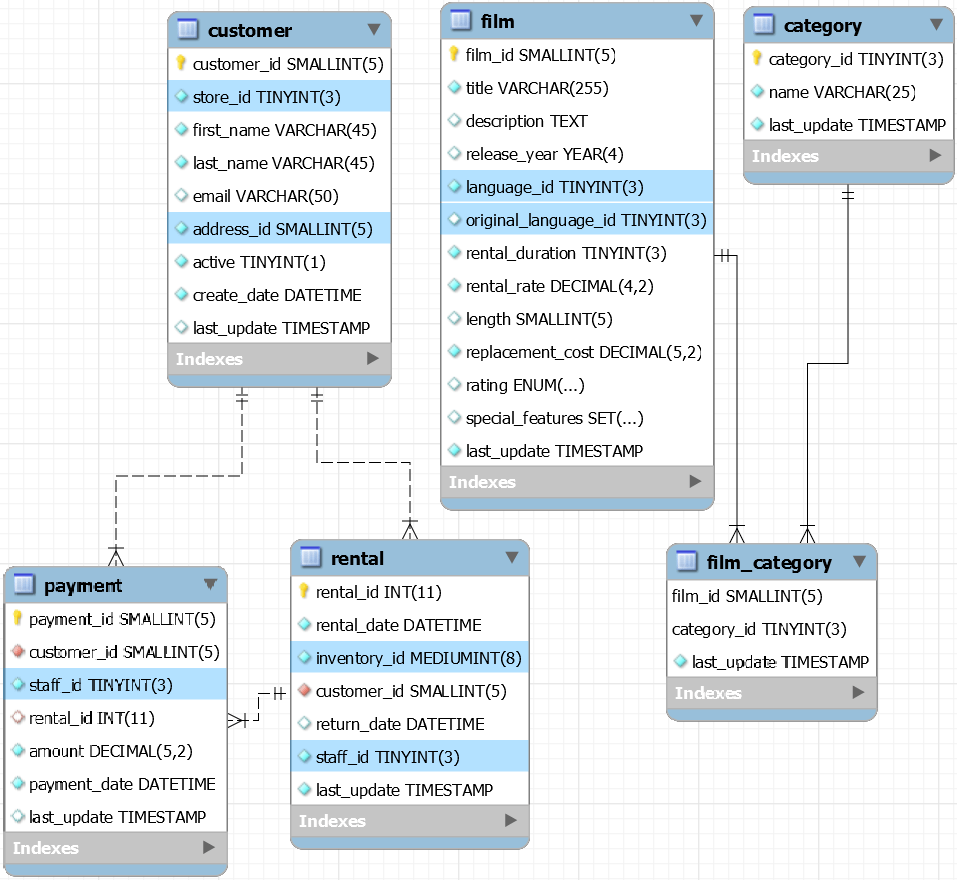
Task: Select the store_id column in customer table
Action: click(x=265, y=97)
